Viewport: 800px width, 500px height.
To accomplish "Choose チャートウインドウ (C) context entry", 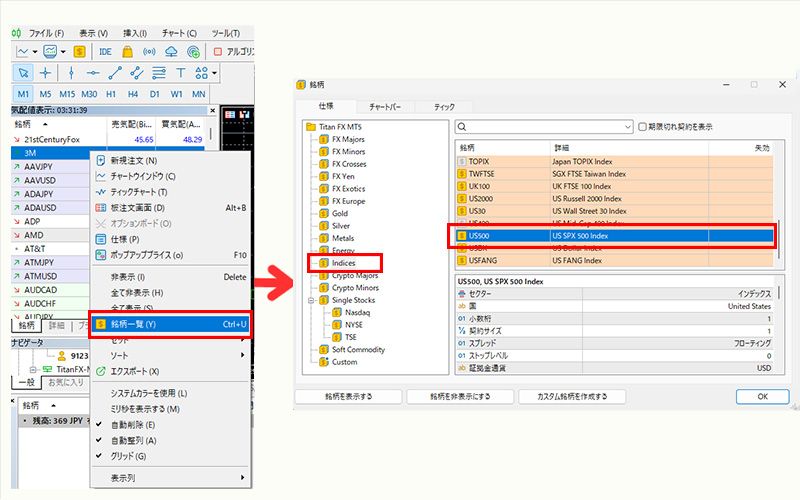I will pyautogui.click(x=171, y=176).
